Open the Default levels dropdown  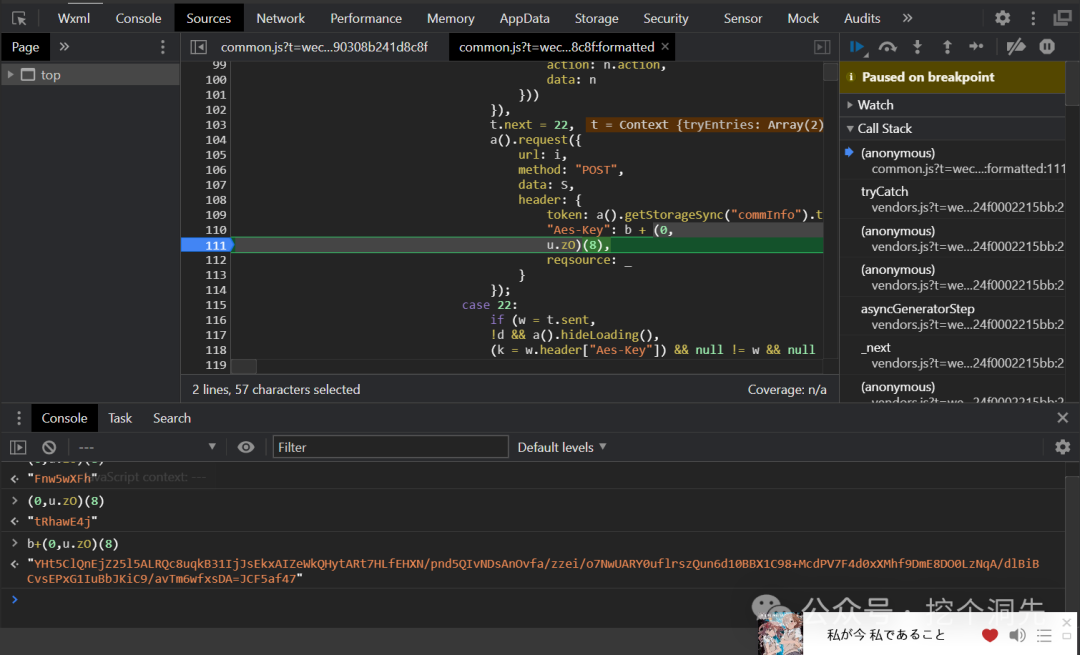coord(562,447)
